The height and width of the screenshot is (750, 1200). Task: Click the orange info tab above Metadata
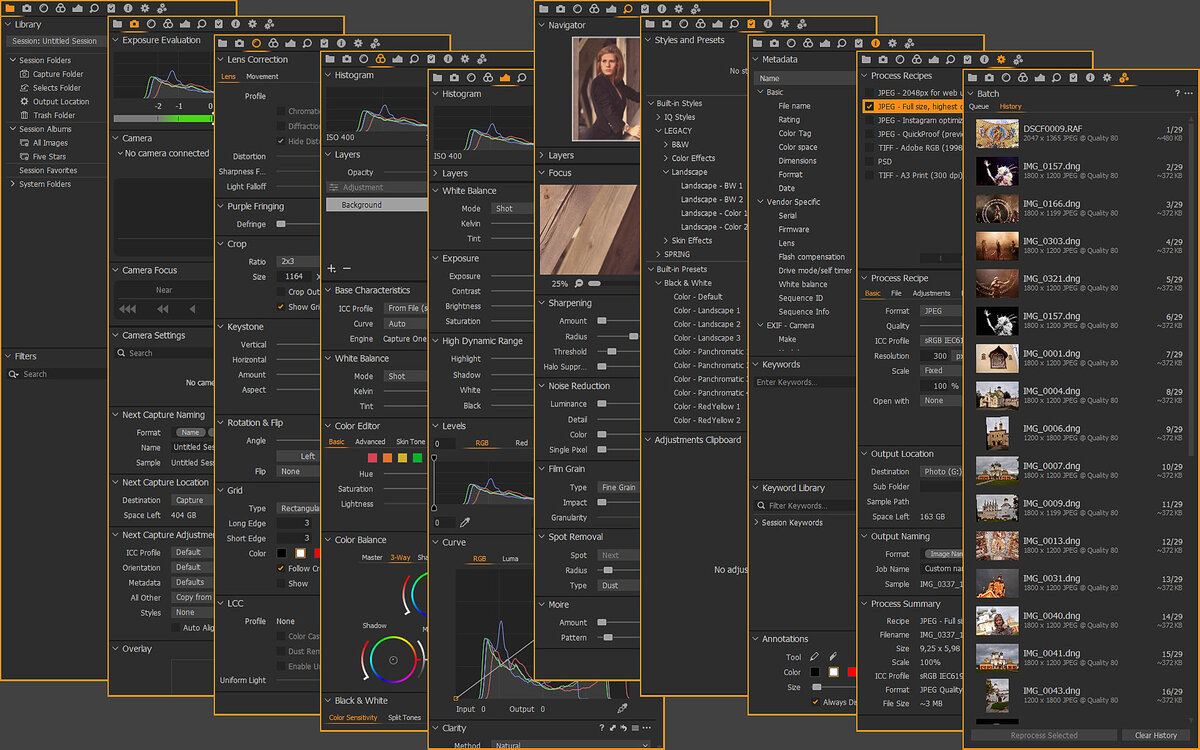pyautogui.click(x=875, y=43)
